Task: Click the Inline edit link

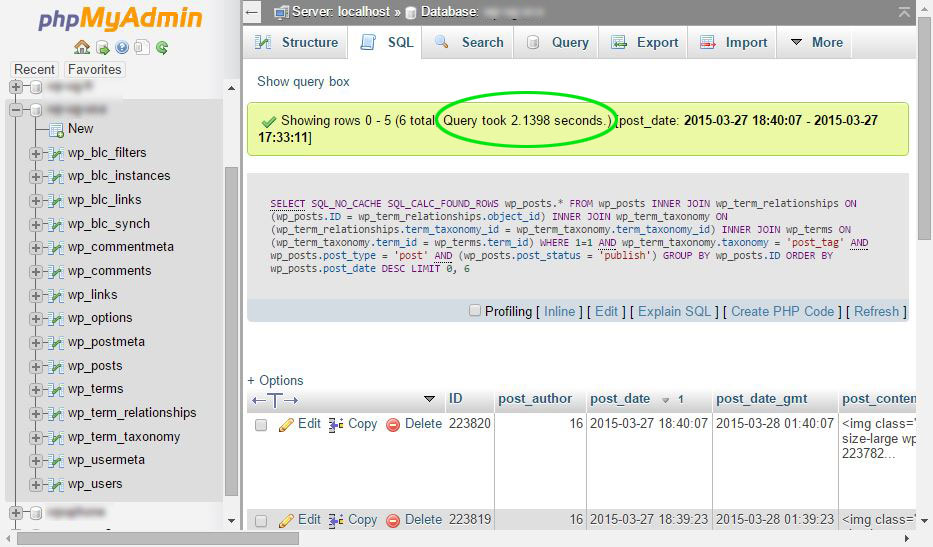Action: [x=559, y=311]
